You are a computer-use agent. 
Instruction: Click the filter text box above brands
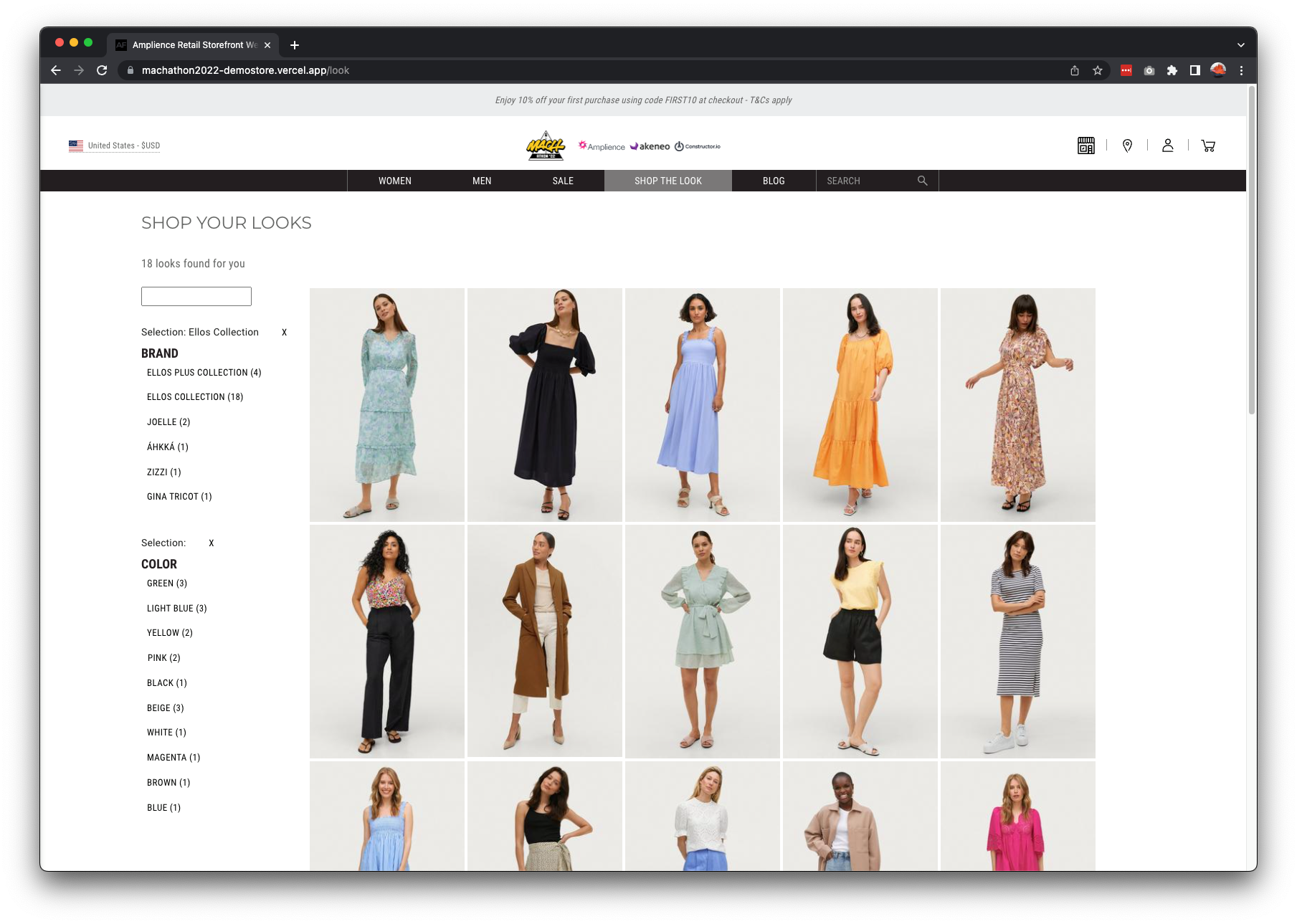[x=196, y=296]
